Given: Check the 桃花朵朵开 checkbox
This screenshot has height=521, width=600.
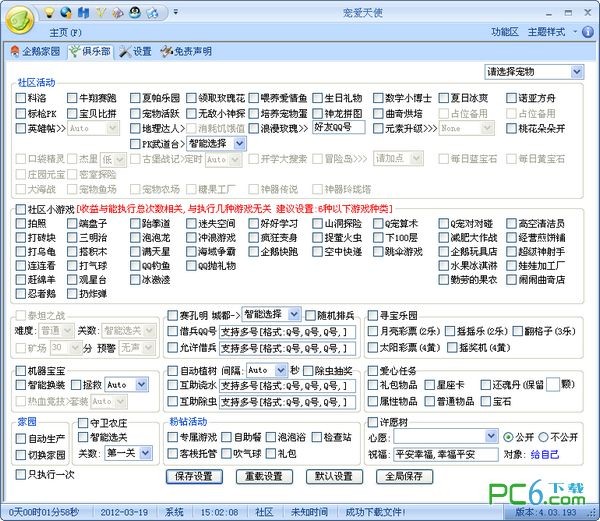Looking at the screenshot, I should 511,129.
